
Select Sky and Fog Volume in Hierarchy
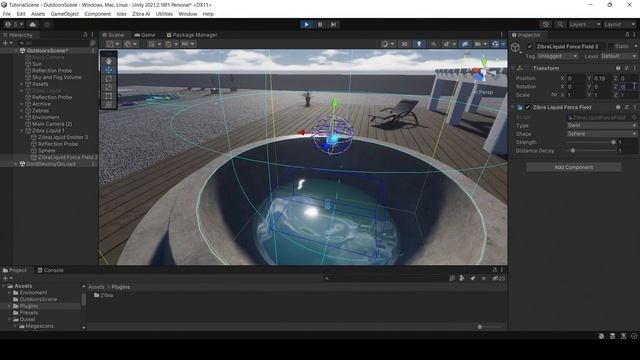(57, 77)
